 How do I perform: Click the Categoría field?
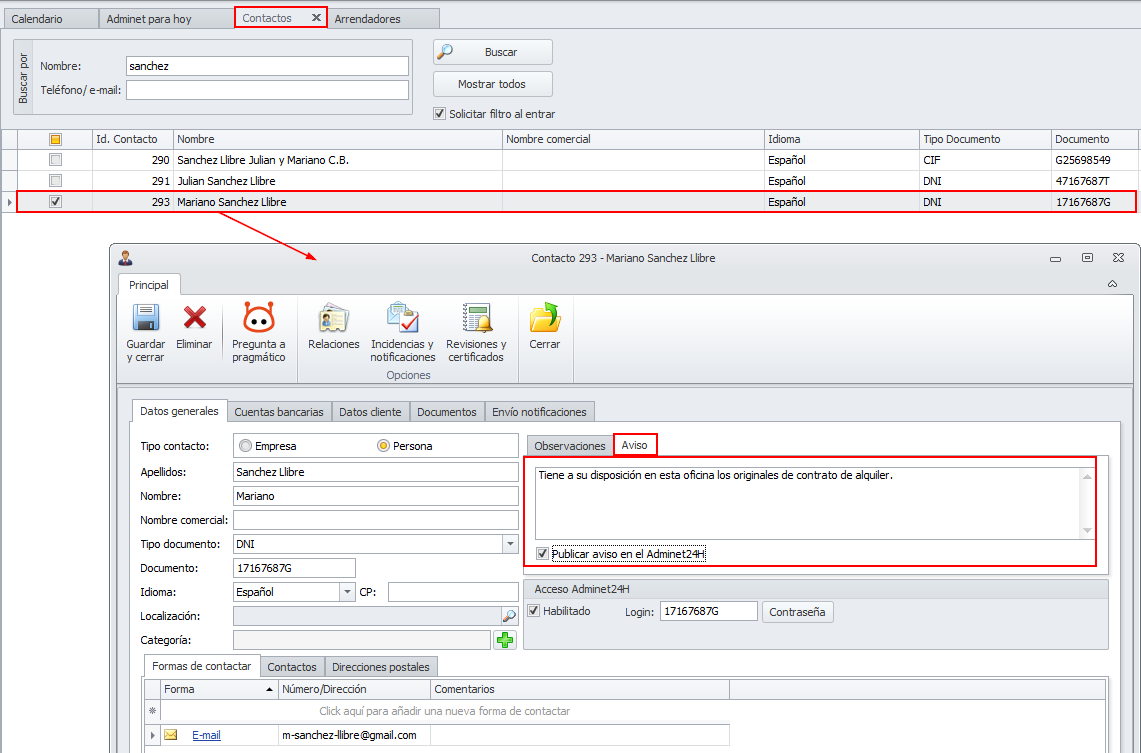(x=362, y=640)
